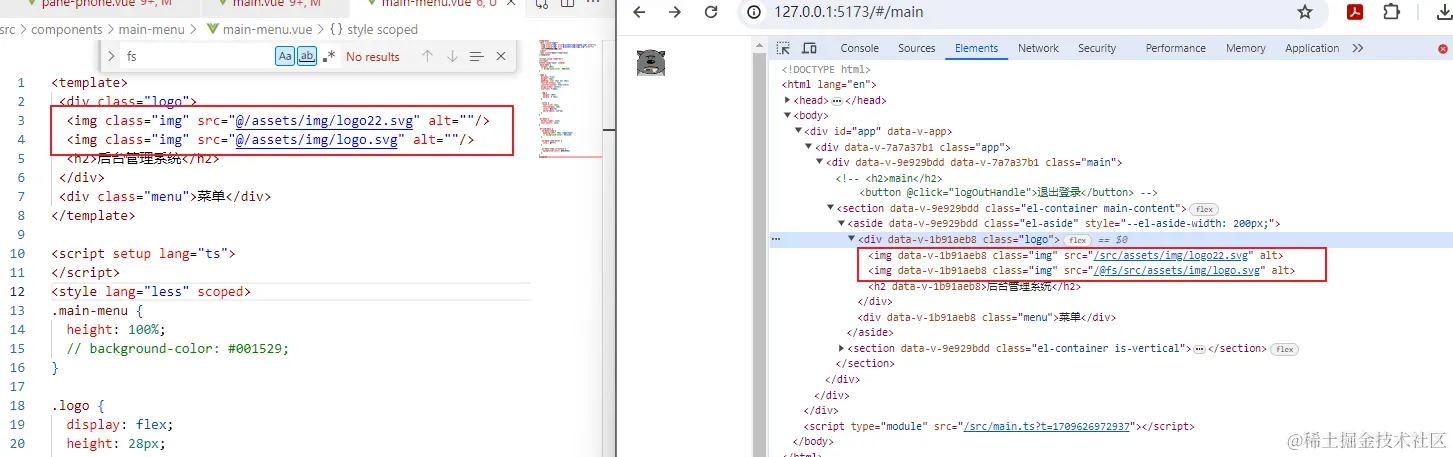Go to previous match in find widget

(x=427, y=57)
